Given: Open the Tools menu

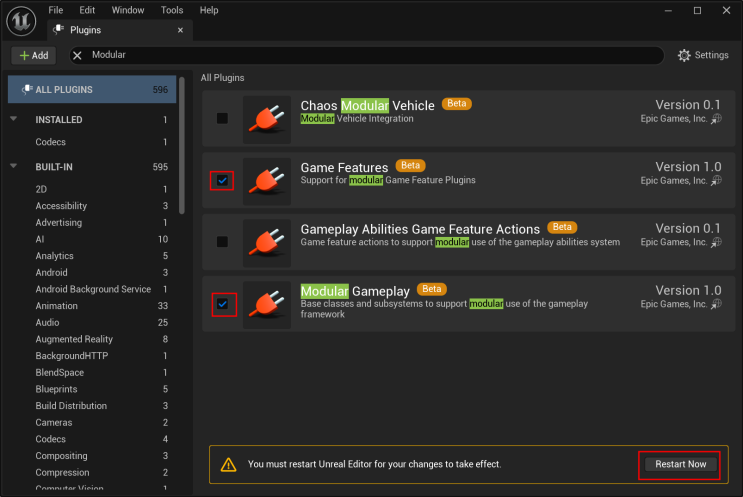Looking at the screenshot, I should tap(172, 10).
